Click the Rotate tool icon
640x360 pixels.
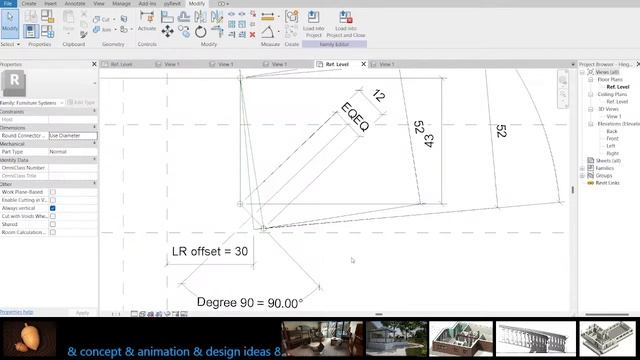pyautogui.click(x=200, y=31)
